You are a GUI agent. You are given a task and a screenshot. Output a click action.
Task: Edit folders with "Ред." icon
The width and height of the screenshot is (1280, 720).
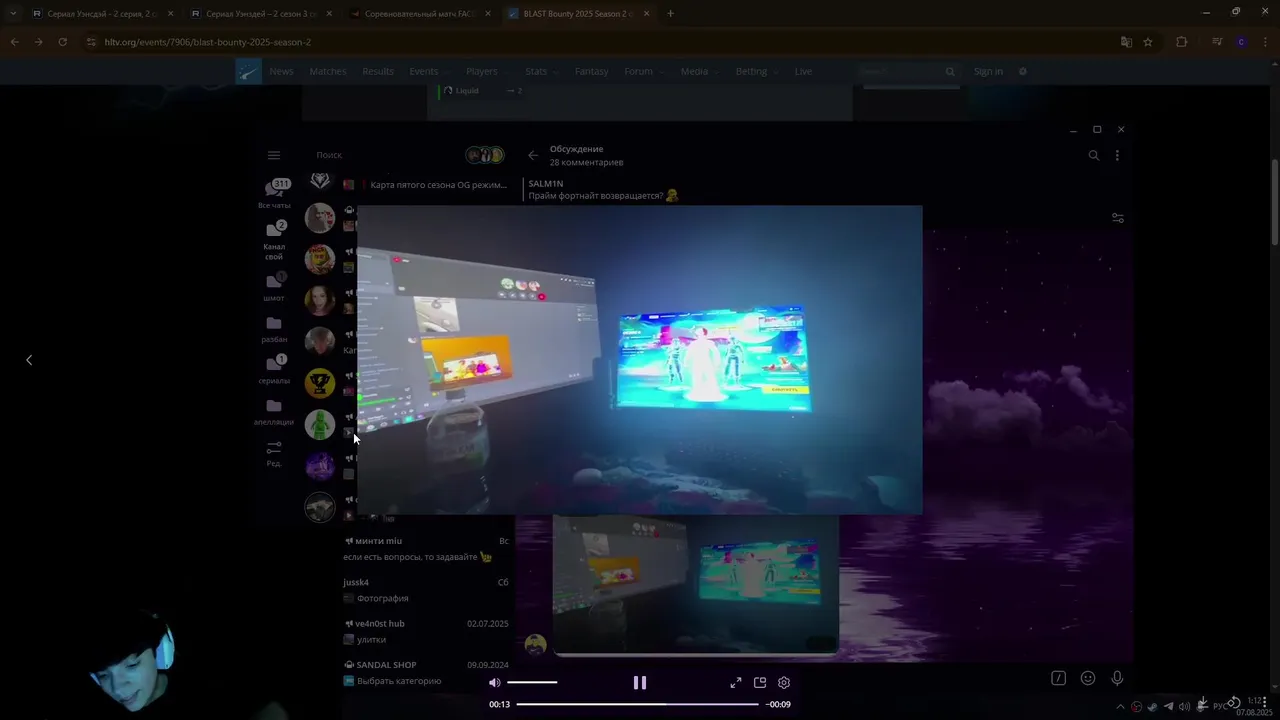(x=274, y=454)
